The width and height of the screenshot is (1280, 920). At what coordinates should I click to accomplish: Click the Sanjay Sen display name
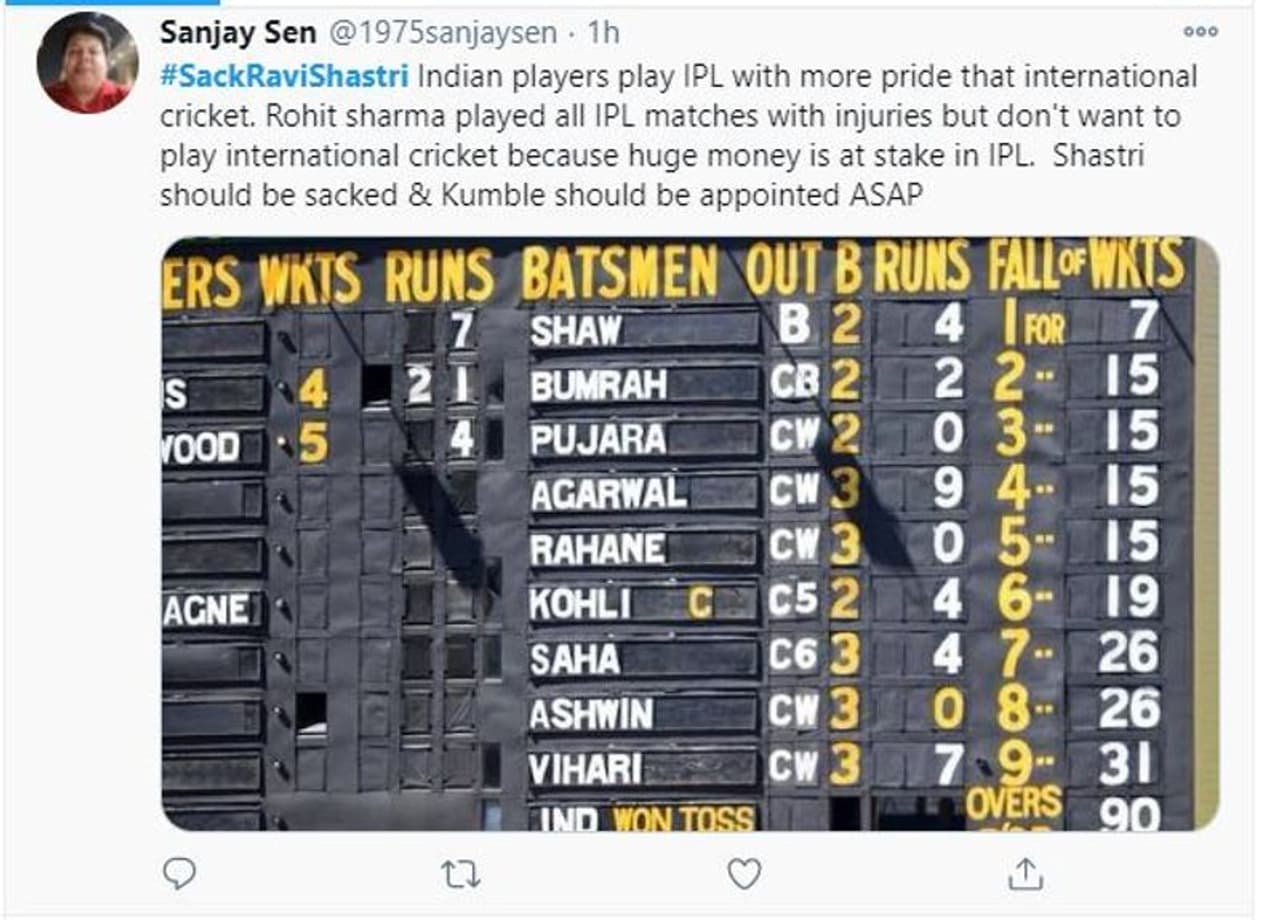[x=238, y=33]
